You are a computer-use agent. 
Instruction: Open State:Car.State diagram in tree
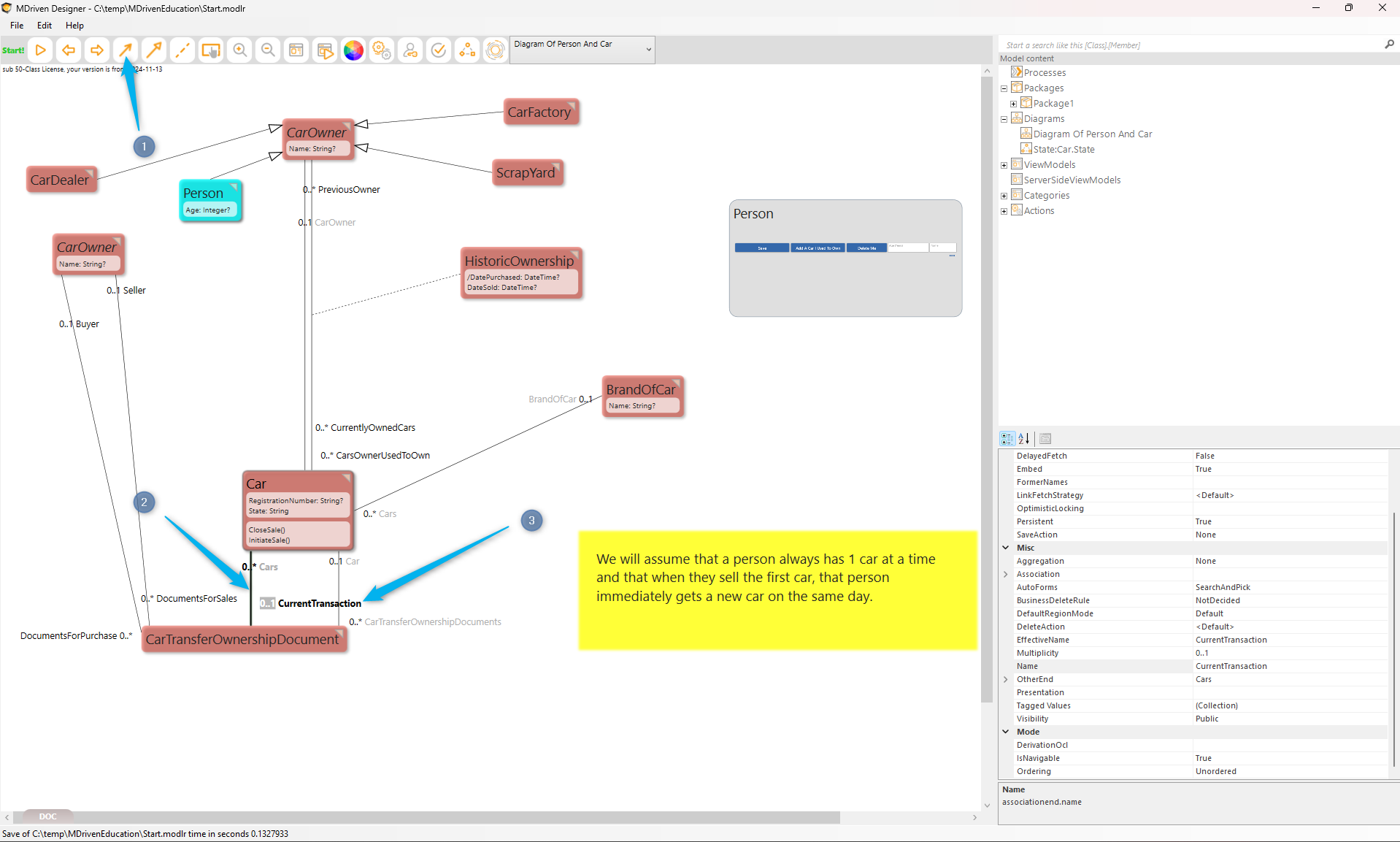pos(1064,150)
